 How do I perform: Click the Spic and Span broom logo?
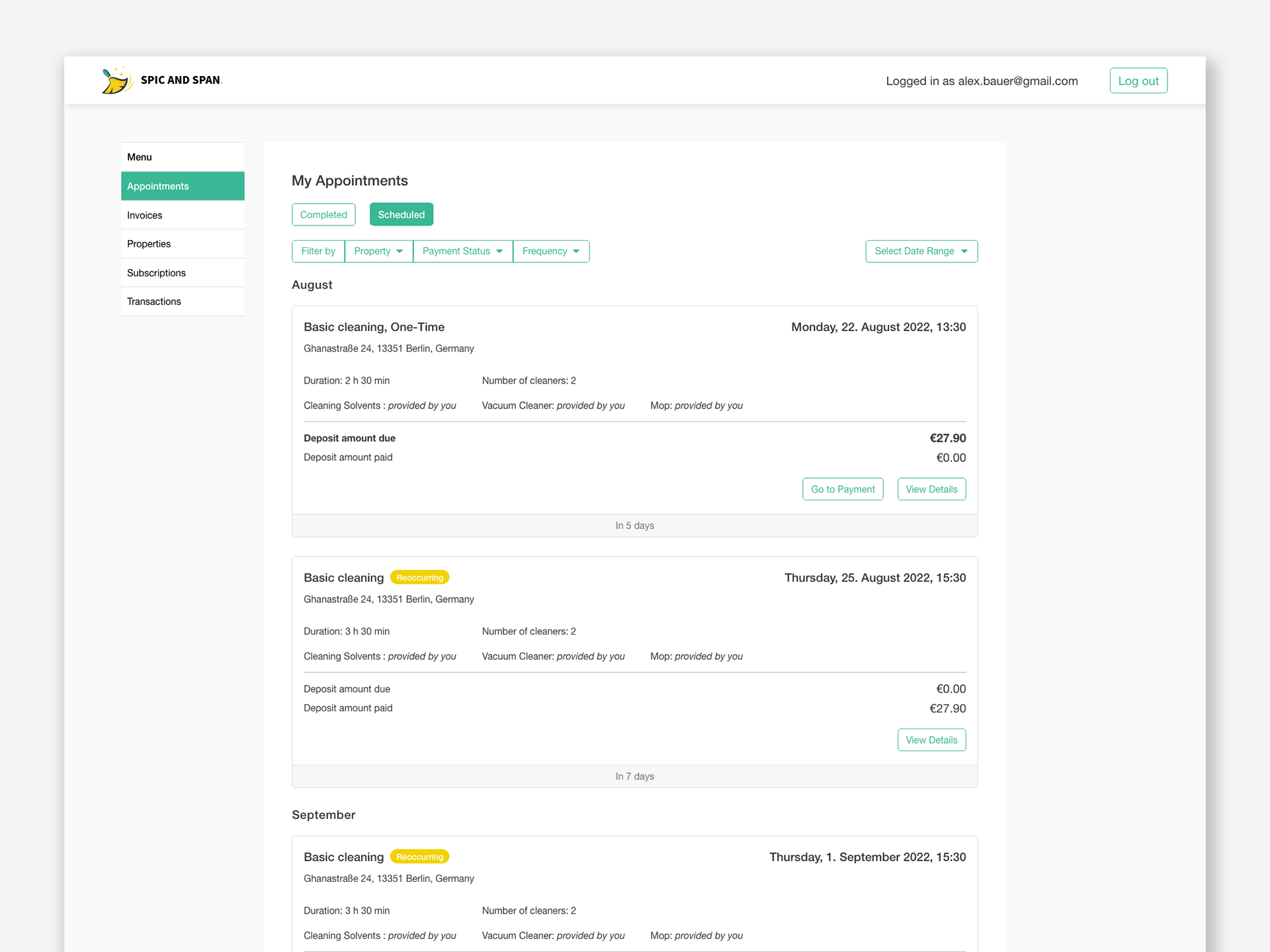click(116, 81)
